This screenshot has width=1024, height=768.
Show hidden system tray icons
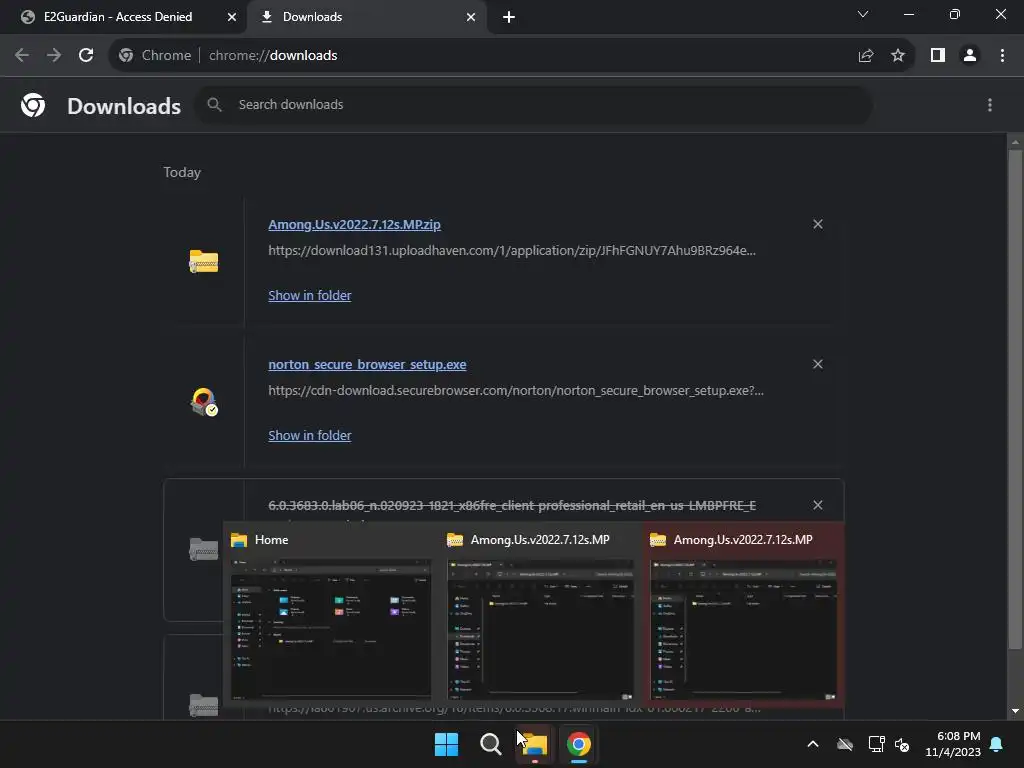pos(813,744)
